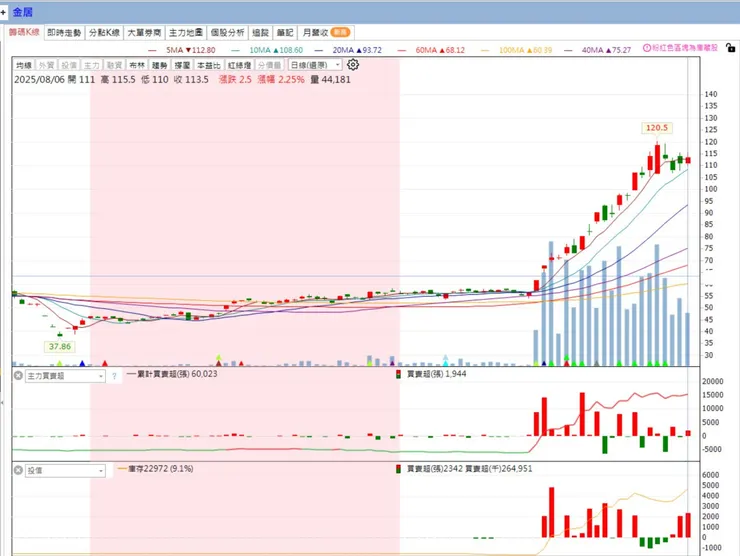The image size is (740, 556).
Task: Open the 投信 indicator dropdown in lower panel
Action: pyautogui.click(x=65, y=471)
